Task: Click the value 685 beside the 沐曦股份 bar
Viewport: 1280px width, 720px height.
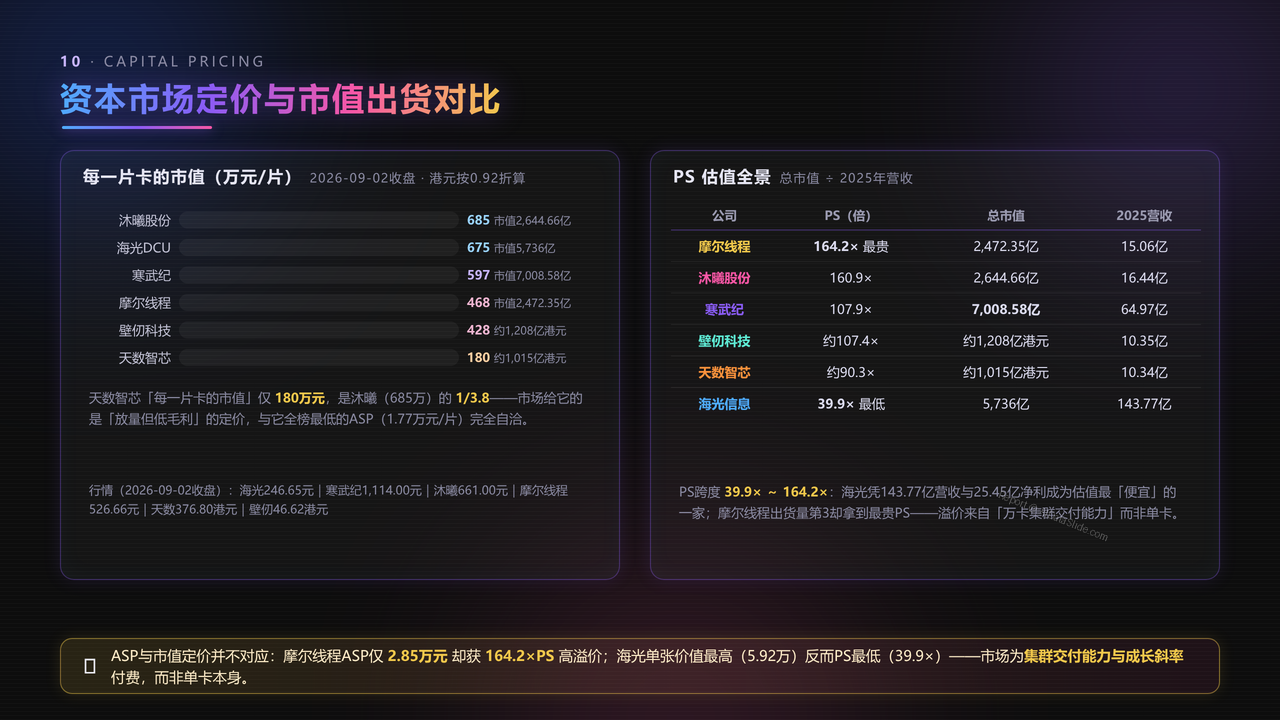Action: 478,220
